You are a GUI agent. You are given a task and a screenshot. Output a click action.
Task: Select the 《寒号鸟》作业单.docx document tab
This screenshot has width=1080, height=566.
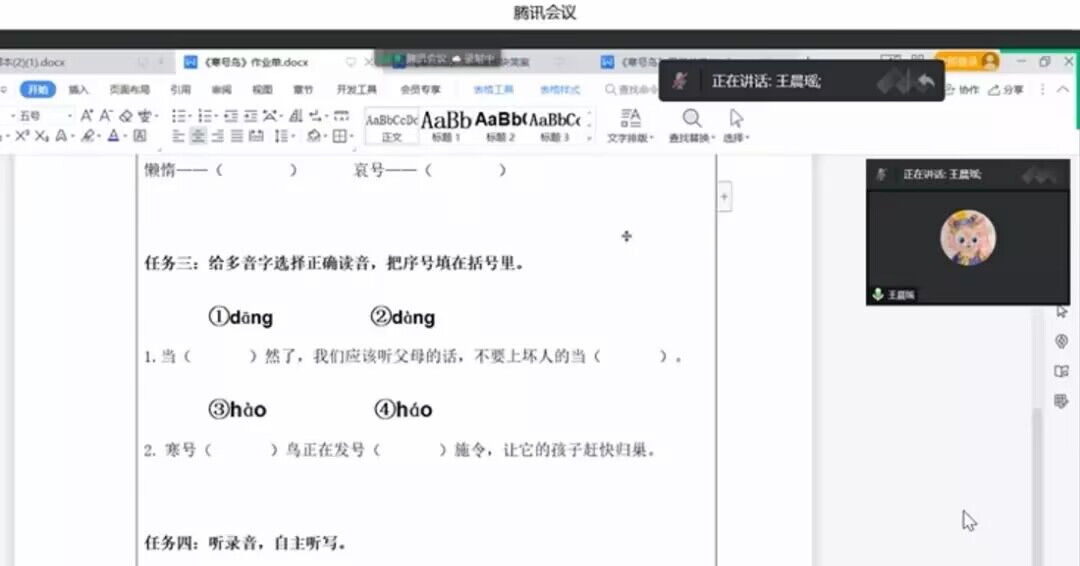pyautogui.click(x=256, y=62)
